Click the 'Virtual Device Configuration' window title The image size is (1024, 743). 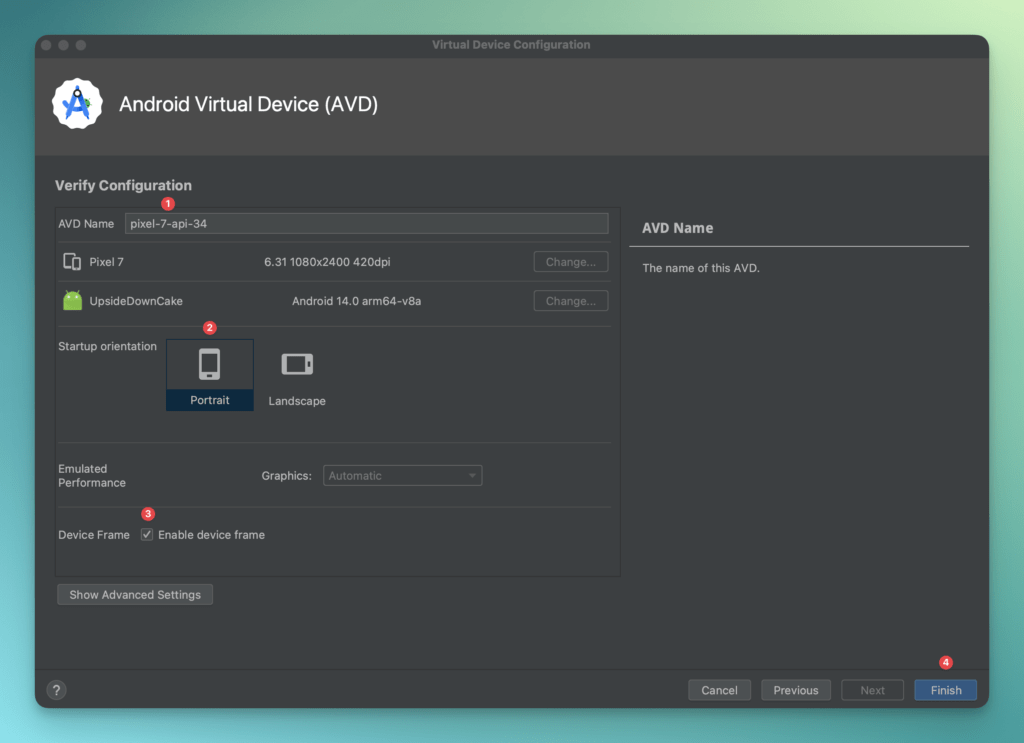pos(511,44)
